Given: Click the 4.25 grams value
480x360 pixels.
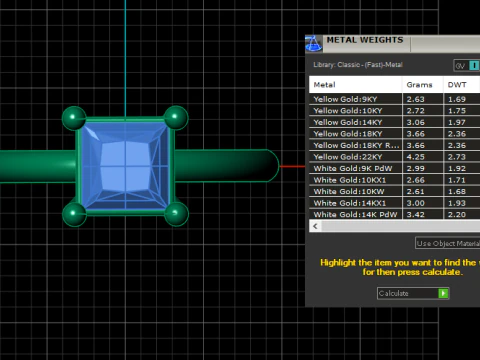Looking at the screenshot, I should 415,157.
